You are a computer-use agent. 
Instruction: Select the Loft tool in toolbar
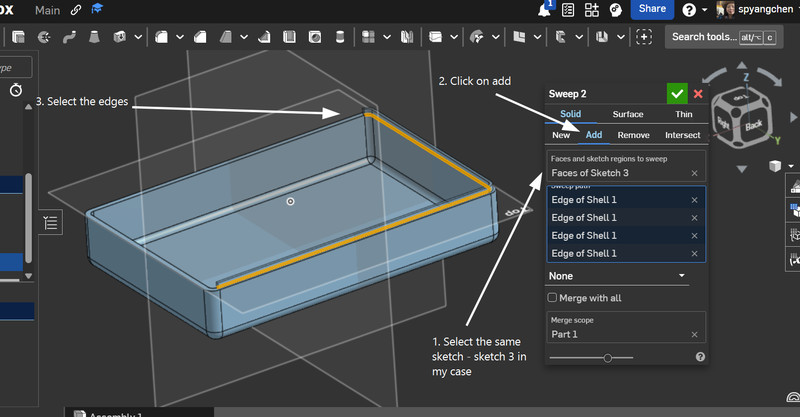(94, 37)
